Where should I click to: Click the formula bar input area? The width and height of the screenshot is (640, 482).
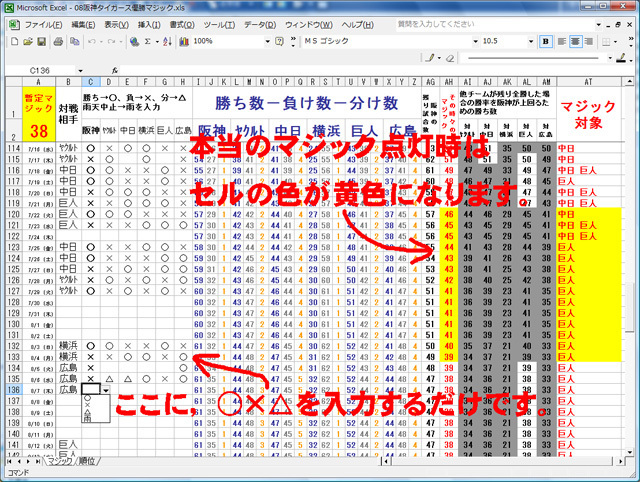pyautogui.click(x=376, y=71)
